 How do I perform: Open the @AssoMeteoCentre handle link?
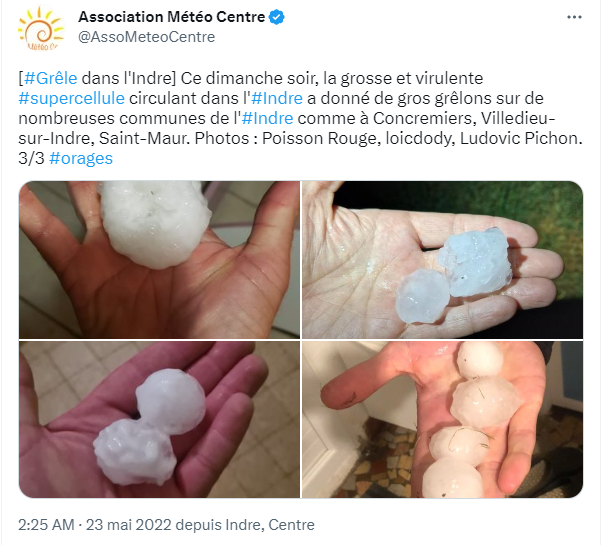pos(146,37)
